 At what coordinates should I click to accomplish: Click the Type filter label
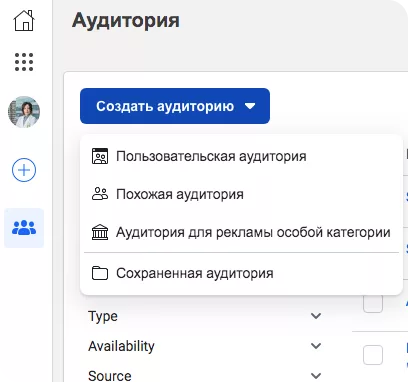coord(103,316)
